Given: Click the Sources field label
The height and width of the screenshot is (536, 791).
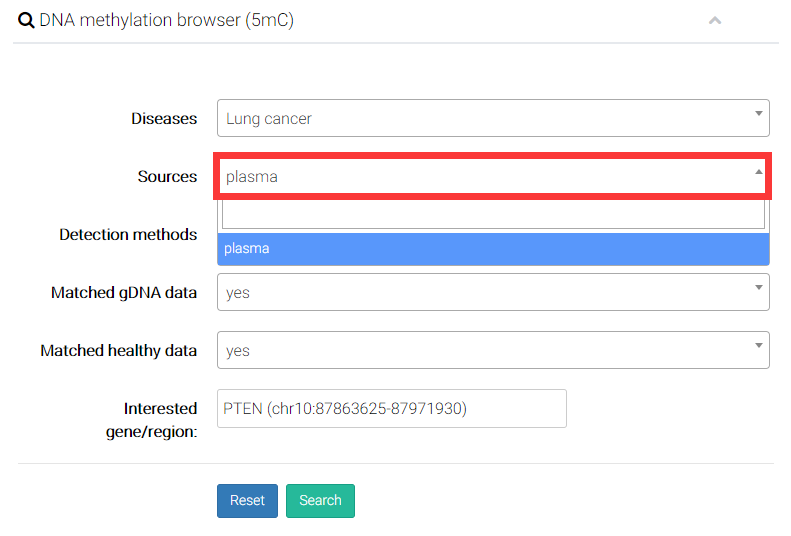Looking at the screenshot, I should 167,176.
